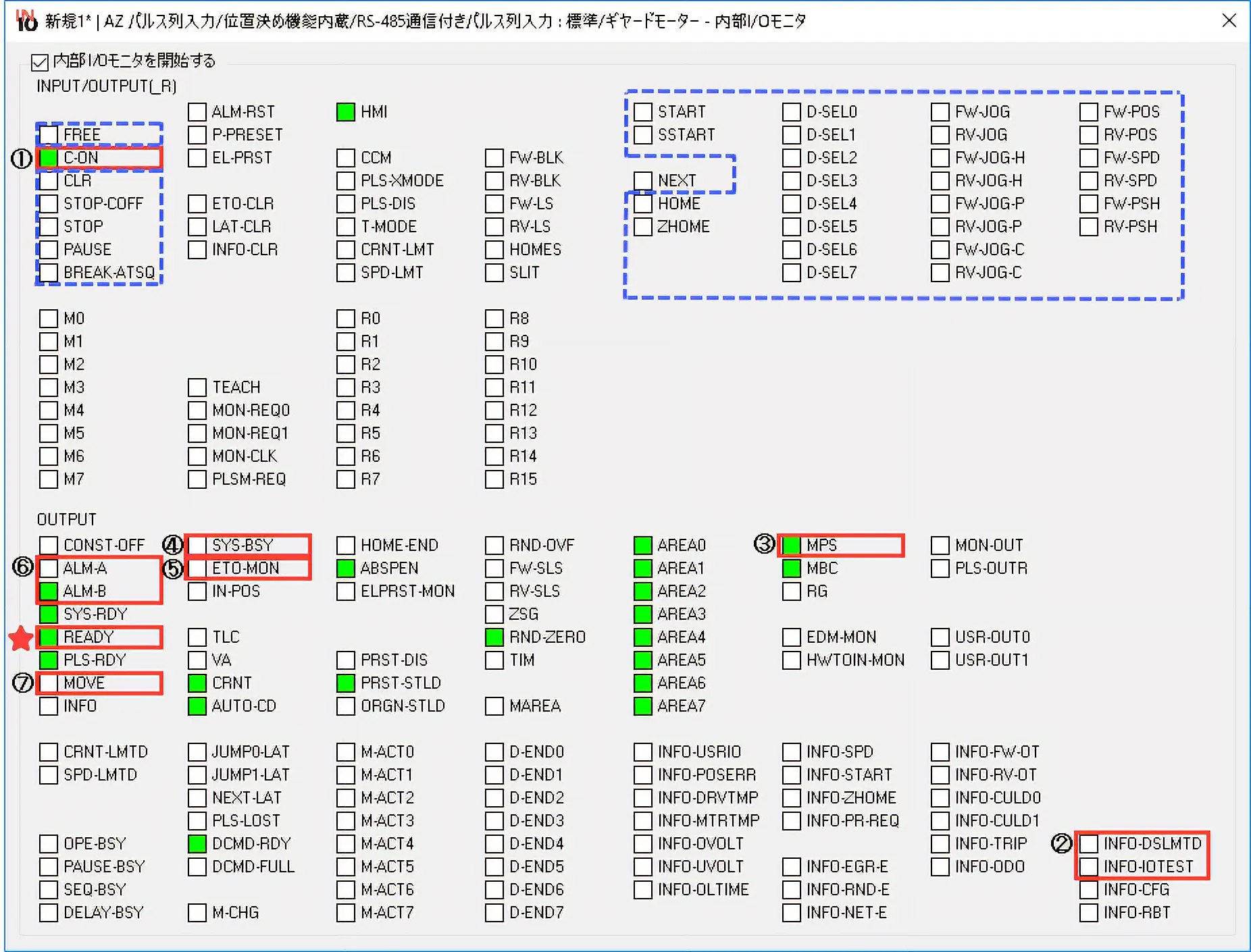Image resolution: width=1251 pixels, height=952 pixels.
Task: Uncheck the internal I/O monitor start checkbox
Action: (x=40, y=62)
